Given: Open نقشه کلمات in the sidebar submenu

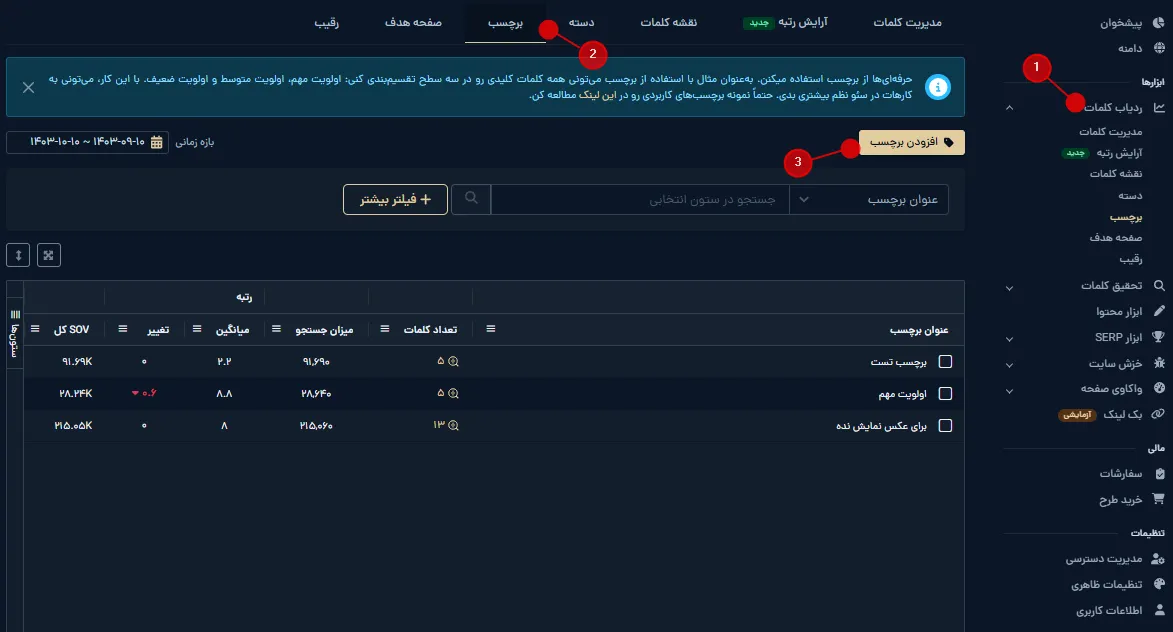Looking at the screenshot, I should coord(1116,174).
